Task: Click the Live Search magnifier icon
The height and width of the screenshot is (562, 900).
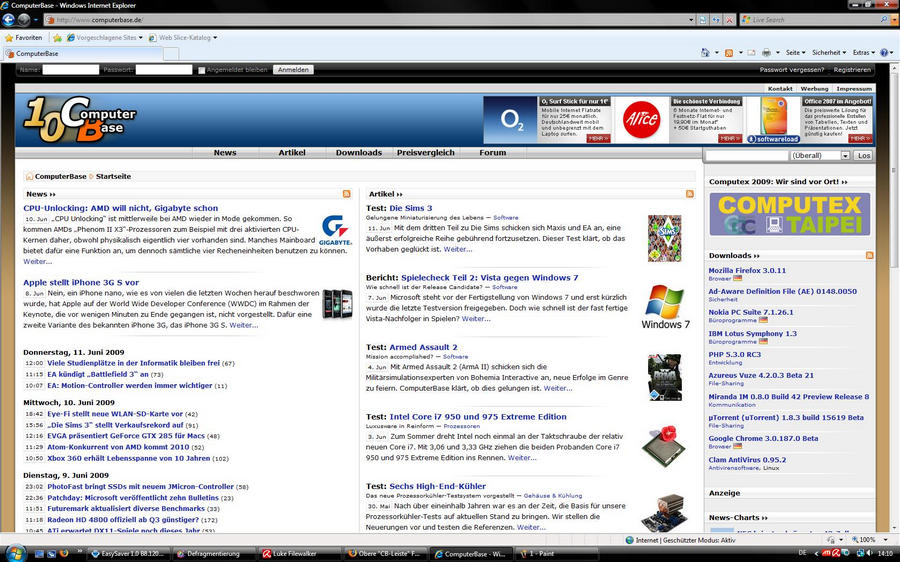Action: [x=884, y=20]
